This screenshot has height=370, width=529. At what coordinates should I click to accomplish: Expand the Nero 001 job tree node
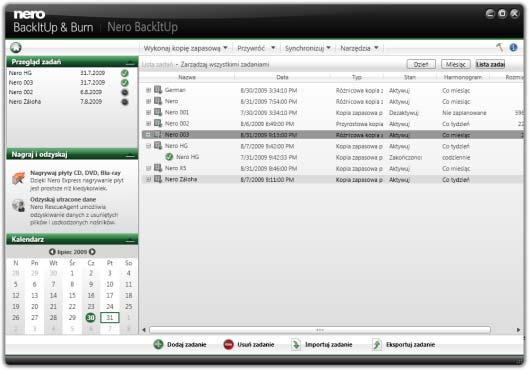[x=148, y=112]
